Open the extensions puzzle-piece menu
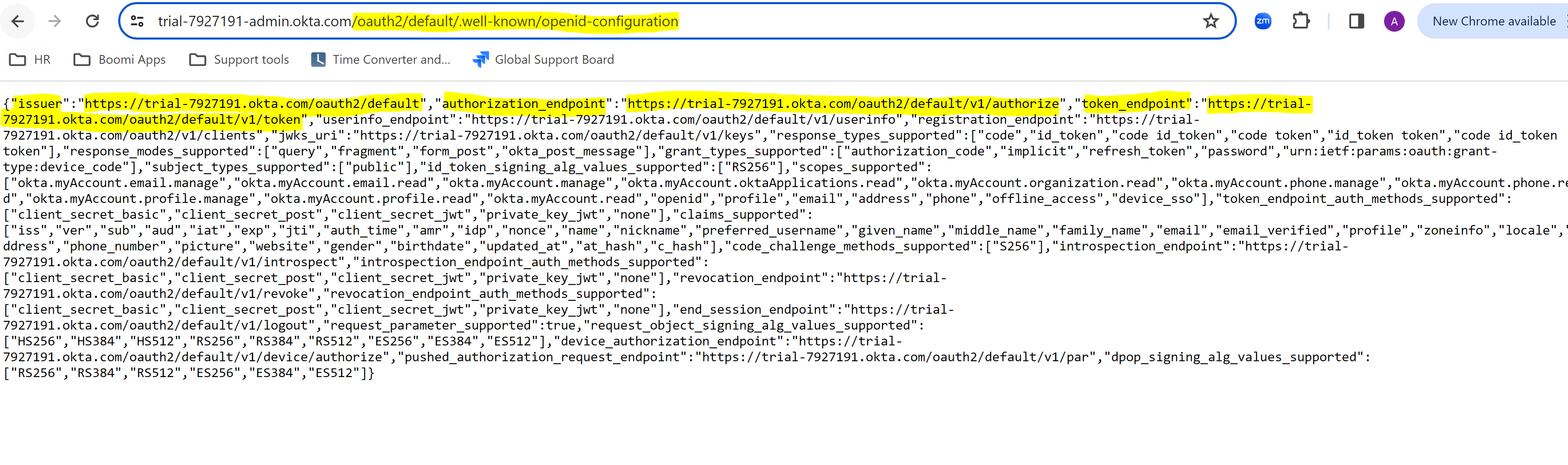The height and width of the screenshot is (465, 1568). pyautogui.click(x=1301, y=21)
